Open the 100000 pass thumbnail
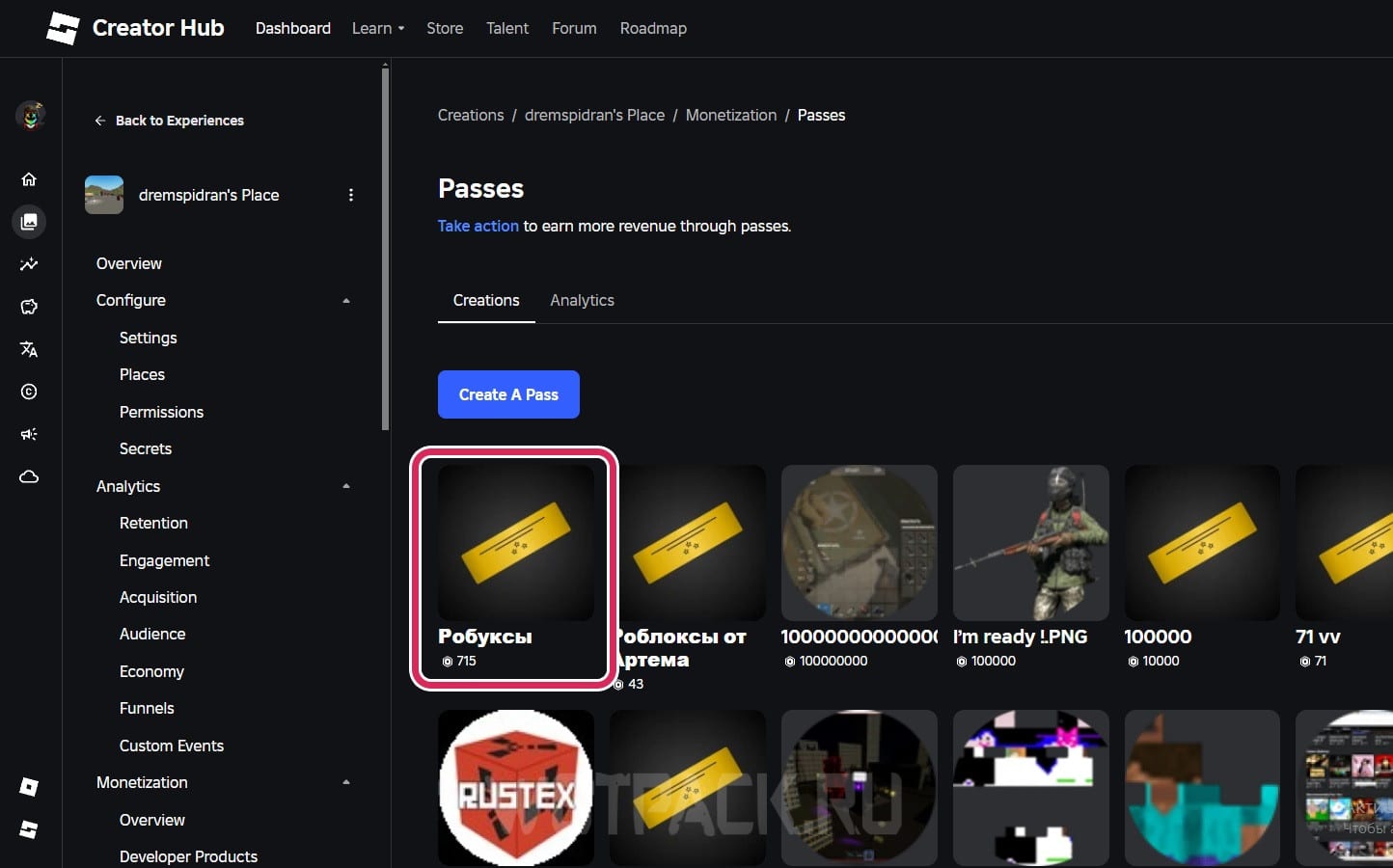1393x868 pixels. (x=1202, y=543)
